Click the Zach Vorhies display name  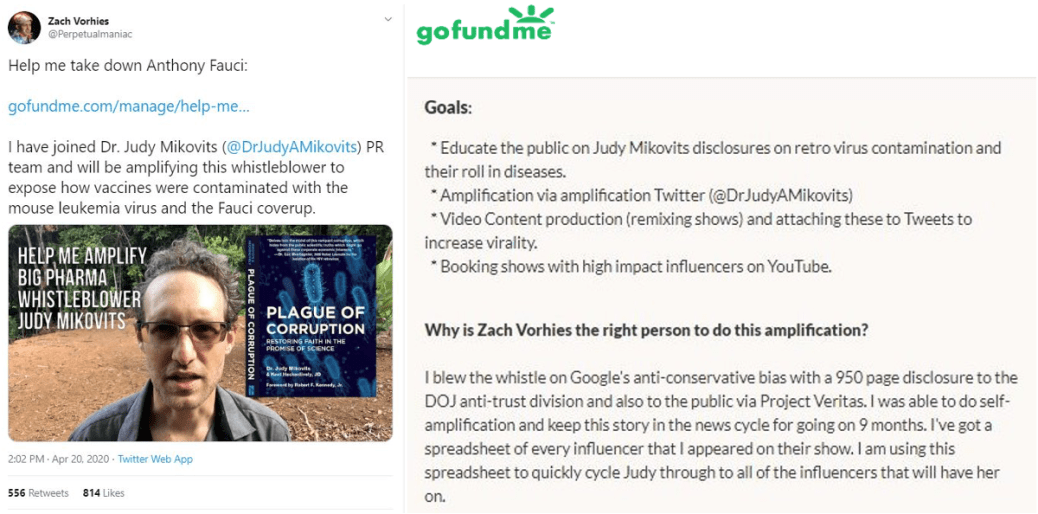[x=77, y=20]
